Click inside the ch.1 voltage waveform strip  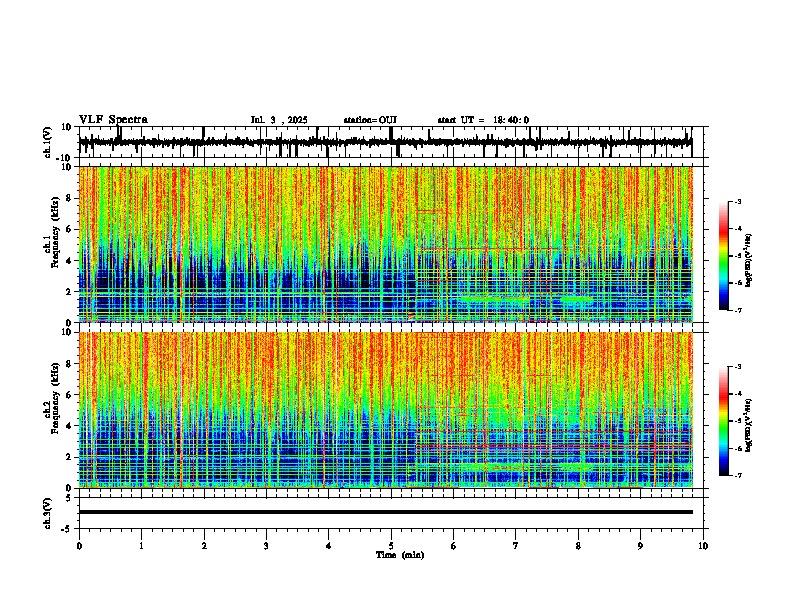click(391, 142)
